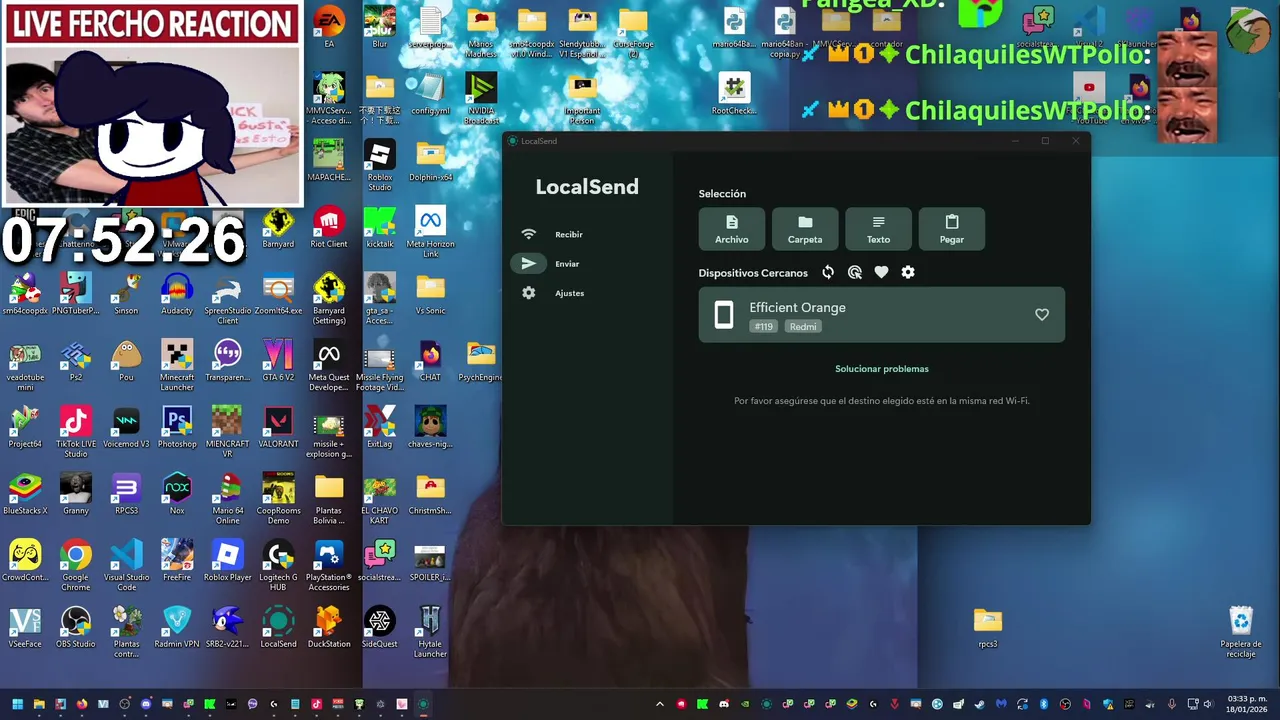Open Discord from the taskbar
This screenshot has height=720, width=1280.
tap(146, 704)
